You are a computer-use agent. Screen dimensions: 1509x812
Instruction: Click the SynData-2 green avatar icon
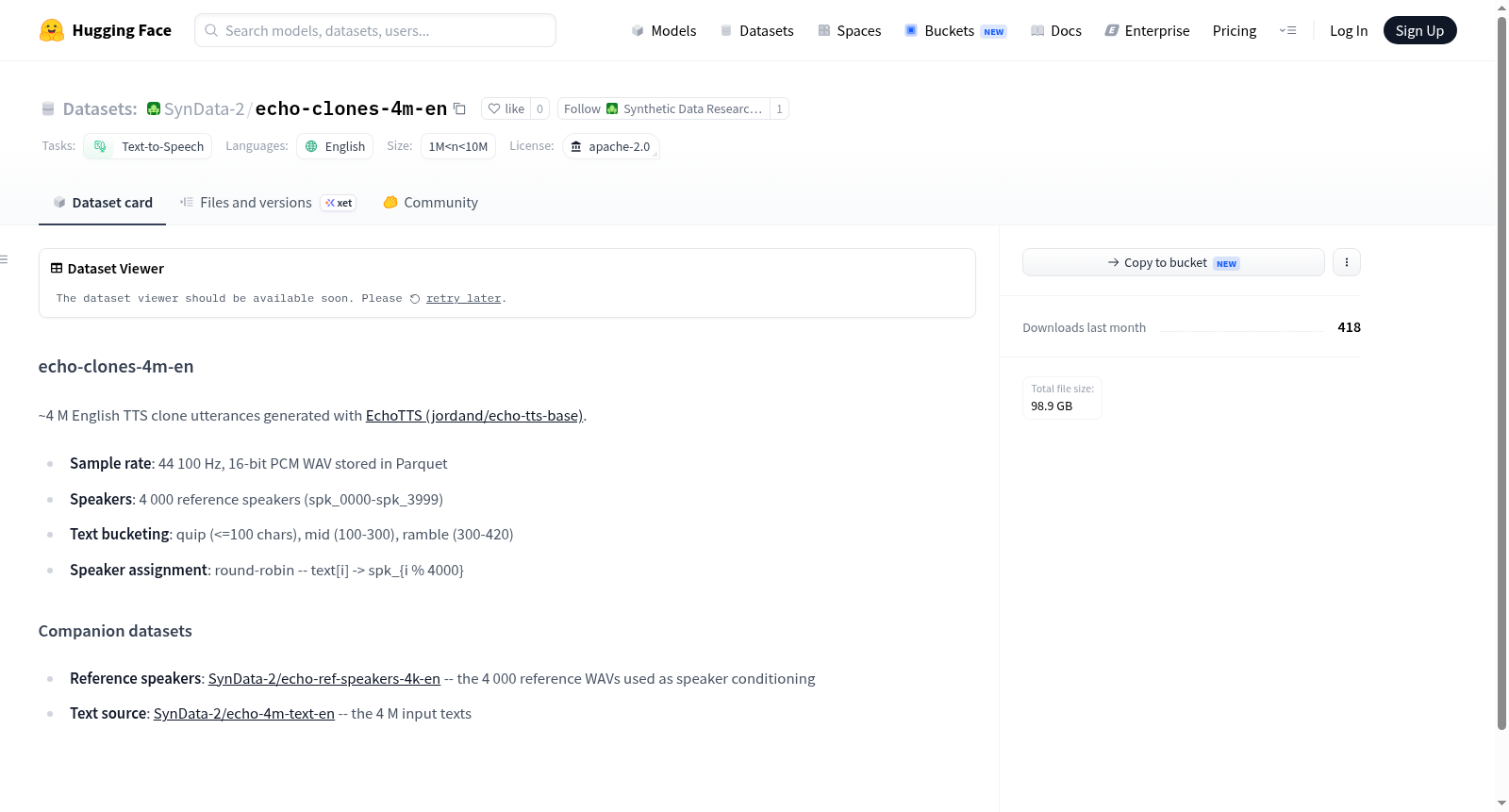154,108
